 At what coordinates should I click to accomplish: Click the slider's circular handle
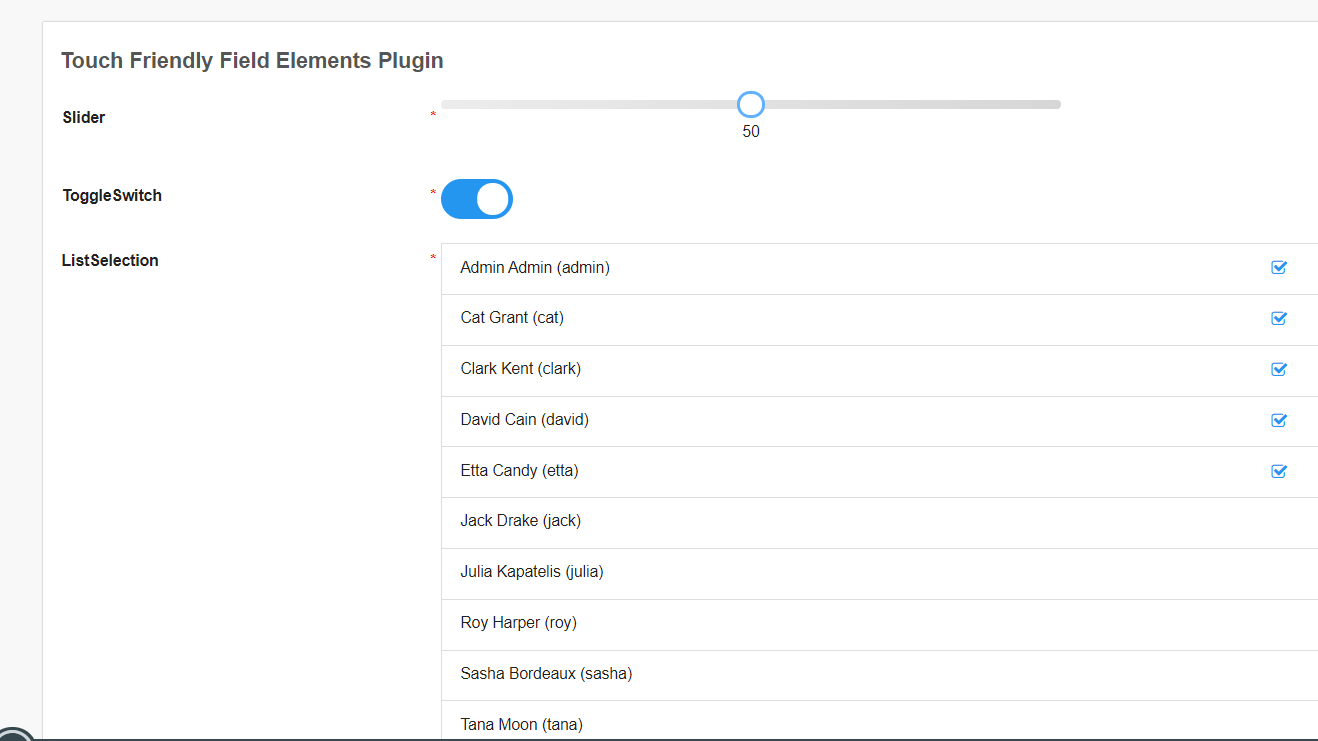click(x=750, y=104)
